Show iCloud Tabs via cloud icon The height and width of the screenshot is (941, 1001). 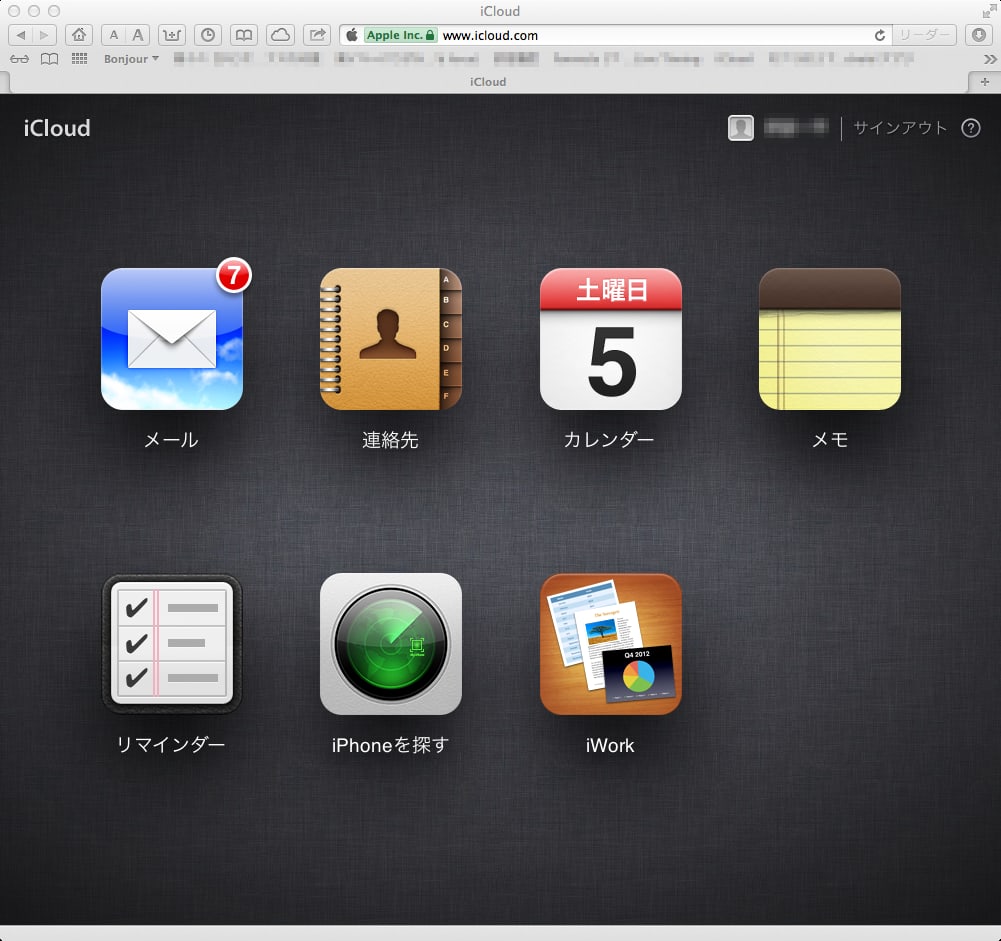pos(280,35)
